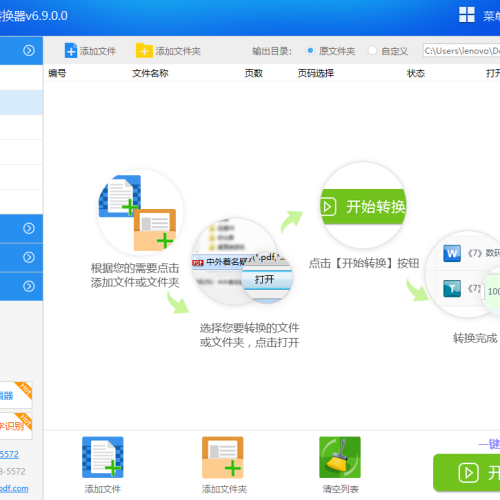Click the Clear List broom icon
This screenshot has height=500, width=500.
(340, 457)
